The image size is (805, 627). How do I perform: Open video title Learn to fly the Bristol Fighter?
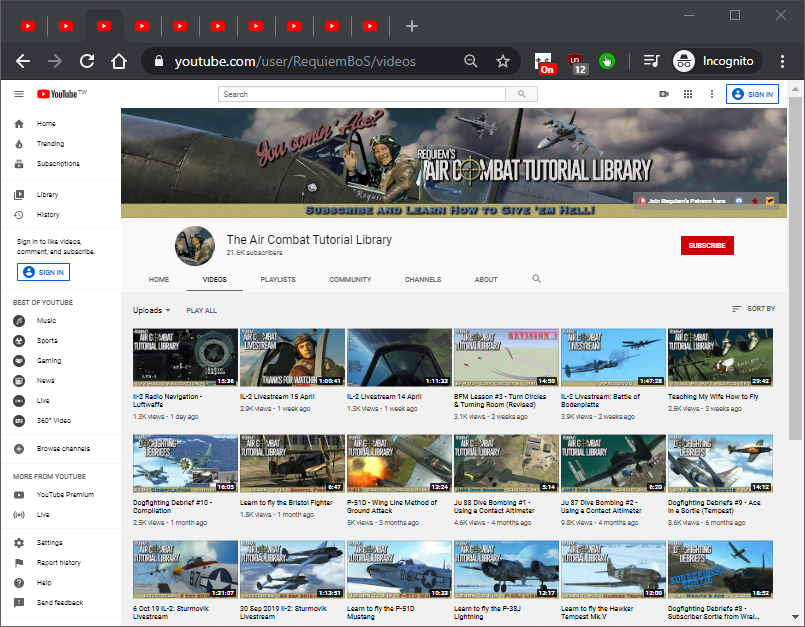pos(286,503)
